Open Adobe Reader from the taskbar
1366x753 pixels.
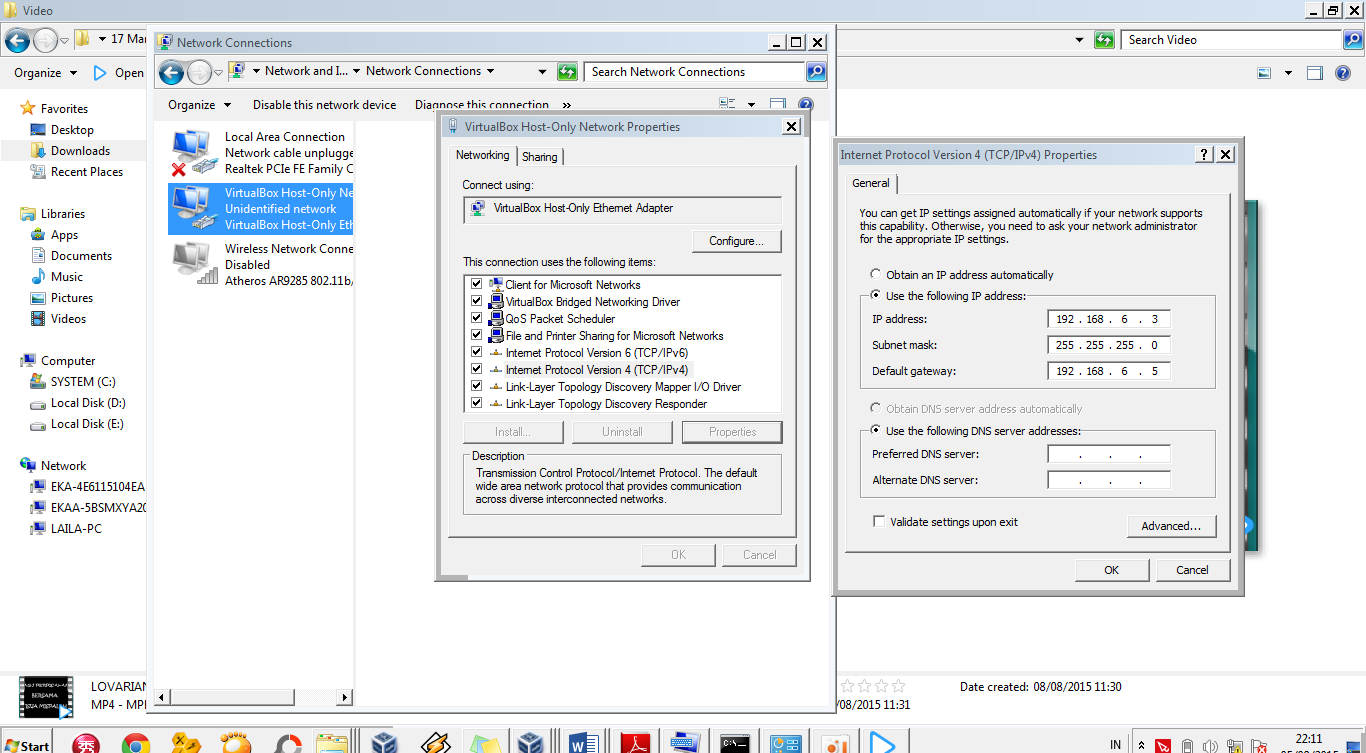pyautogui.click(x=635, y=744)
